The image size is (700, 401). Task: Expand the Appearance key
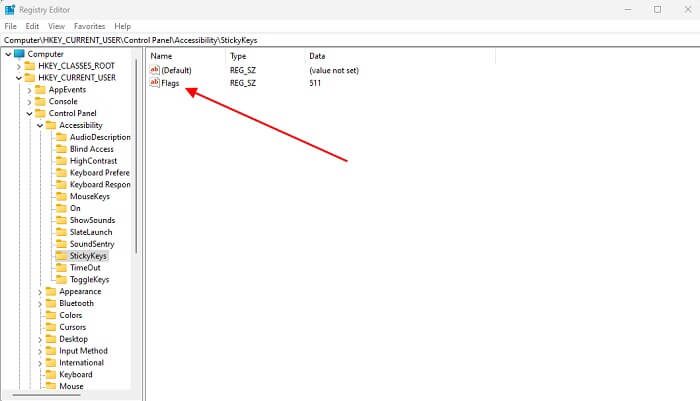(40, 292)
